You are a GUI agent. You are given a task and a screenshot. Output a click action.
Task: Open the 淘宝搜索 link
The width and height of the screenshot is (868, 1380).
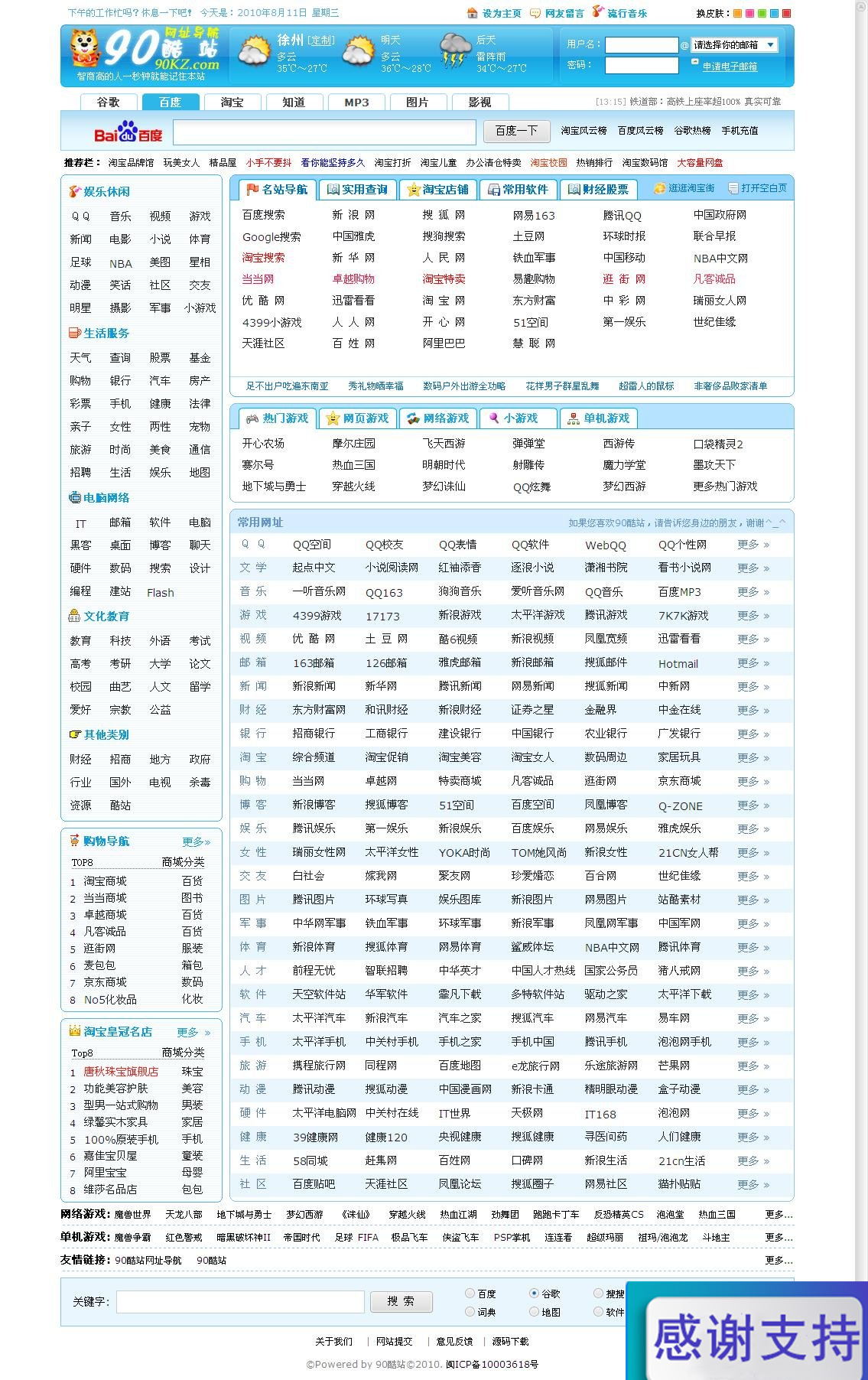(263, 258)
